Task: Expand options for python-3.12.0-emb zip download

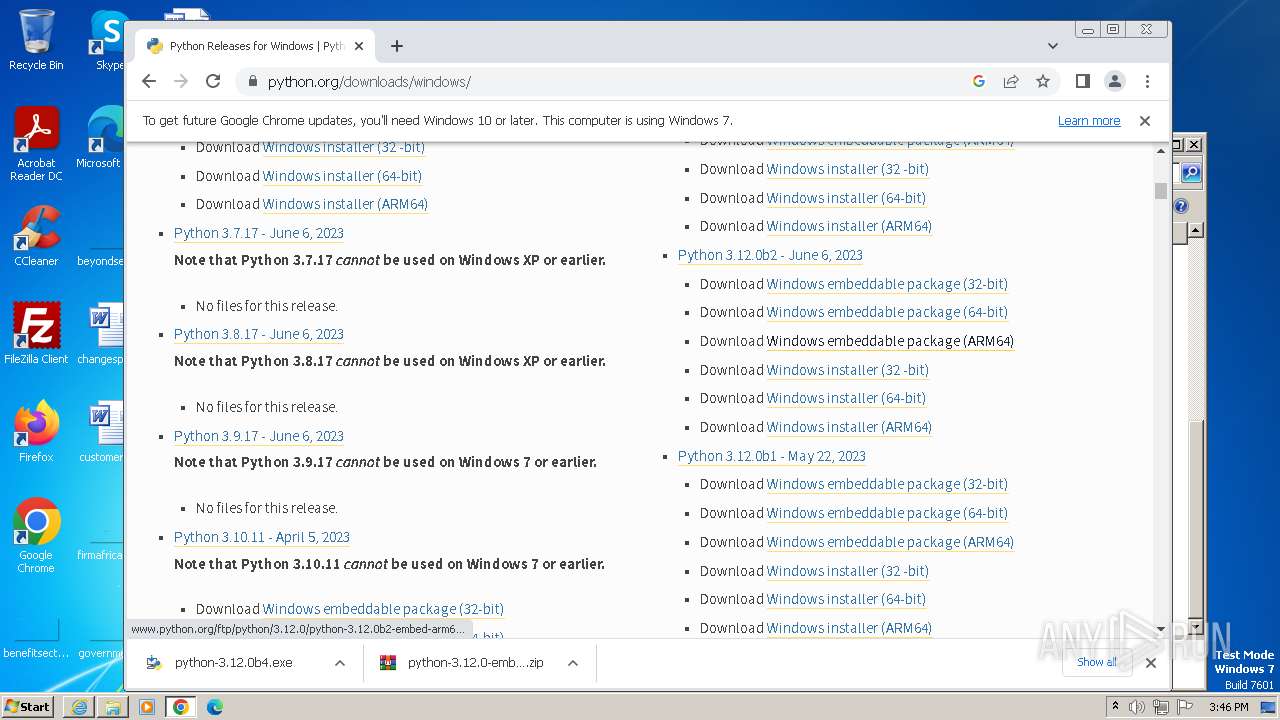Action: (x=573, y=663)
